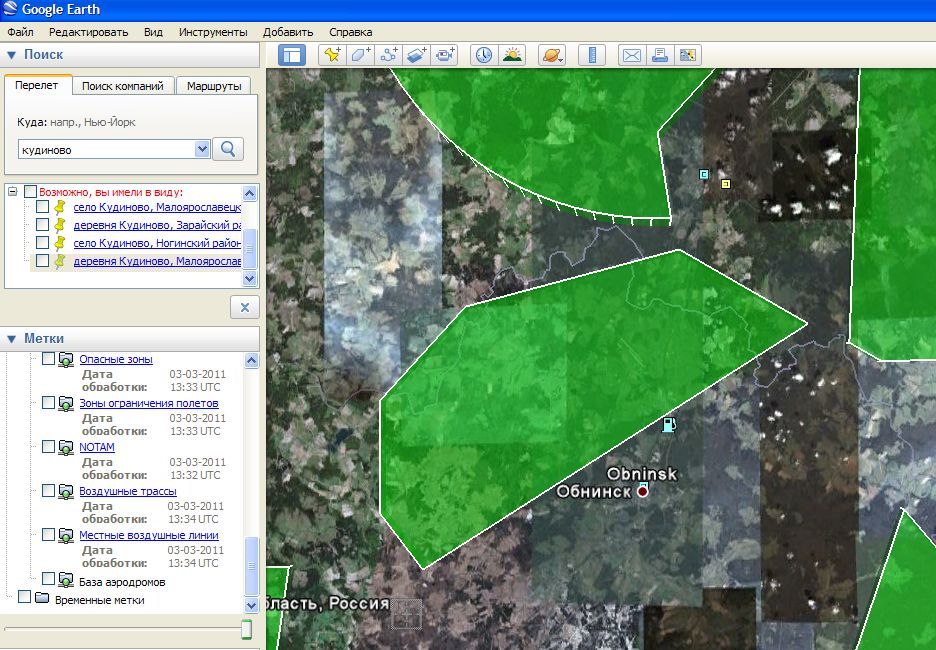The width and height of the screenshot is (936, 650).
Task: Add a polygon from the toolbar
Action: pos(361,56)
